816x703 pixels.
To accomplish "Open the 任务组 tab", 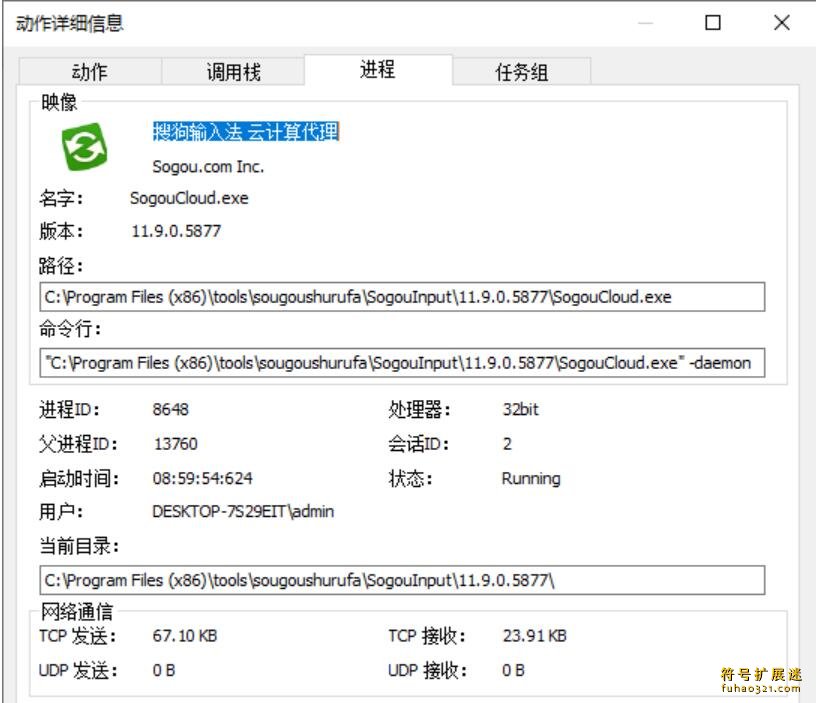I will point(521,71).
